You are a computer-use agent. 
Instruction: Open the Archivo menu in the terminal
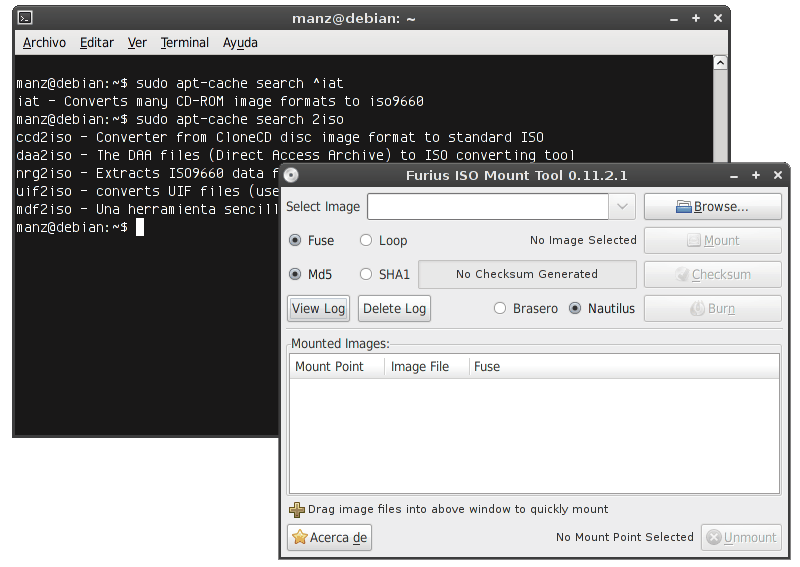coord(44,43)
